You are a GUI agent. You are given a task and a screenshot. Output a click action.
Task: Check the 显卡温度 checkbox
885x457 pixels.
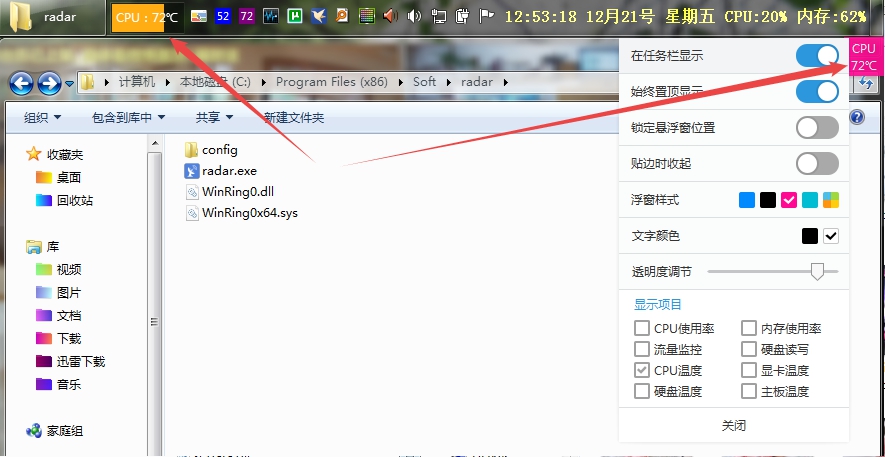tap(749, 370)
